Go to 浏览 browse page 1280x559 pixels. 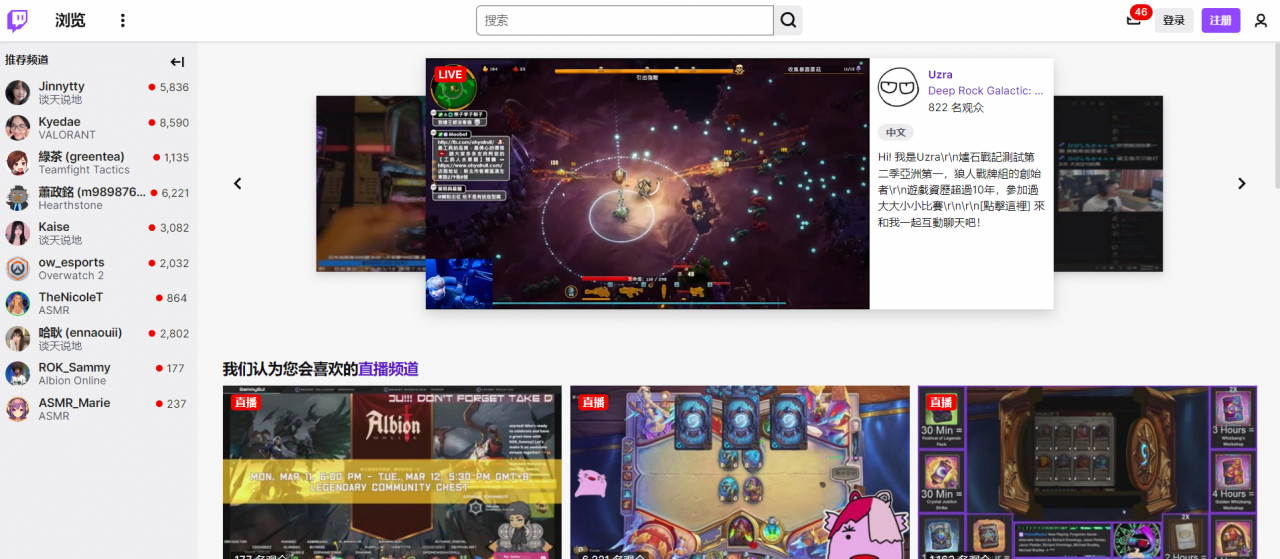(70, 20)
